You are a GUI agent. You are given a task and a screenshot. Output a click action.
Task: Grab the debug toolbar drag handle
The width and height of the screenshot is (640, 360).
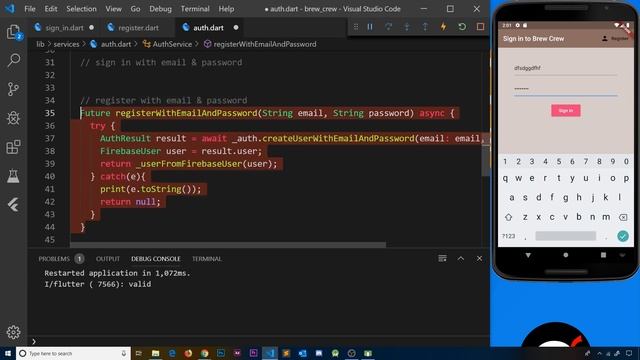click(356, 27)
